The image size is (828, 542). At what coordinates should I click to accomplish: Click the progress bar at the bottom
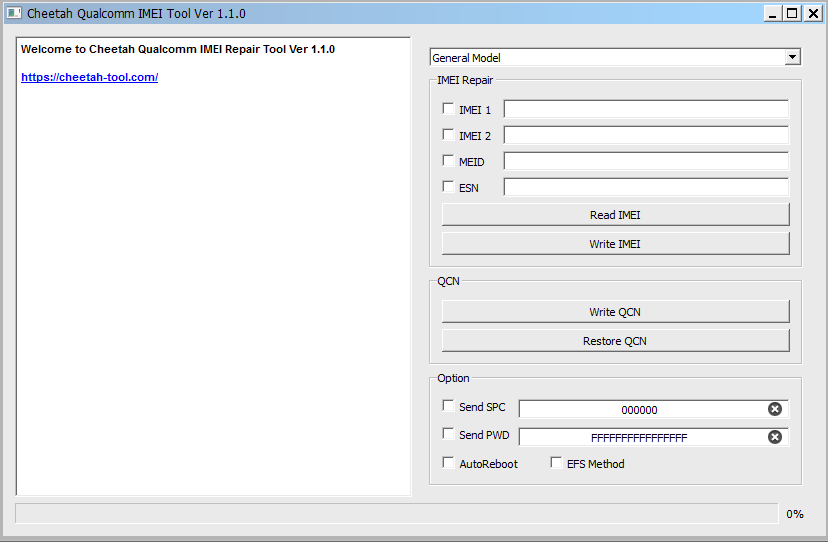tap(397, 513)
